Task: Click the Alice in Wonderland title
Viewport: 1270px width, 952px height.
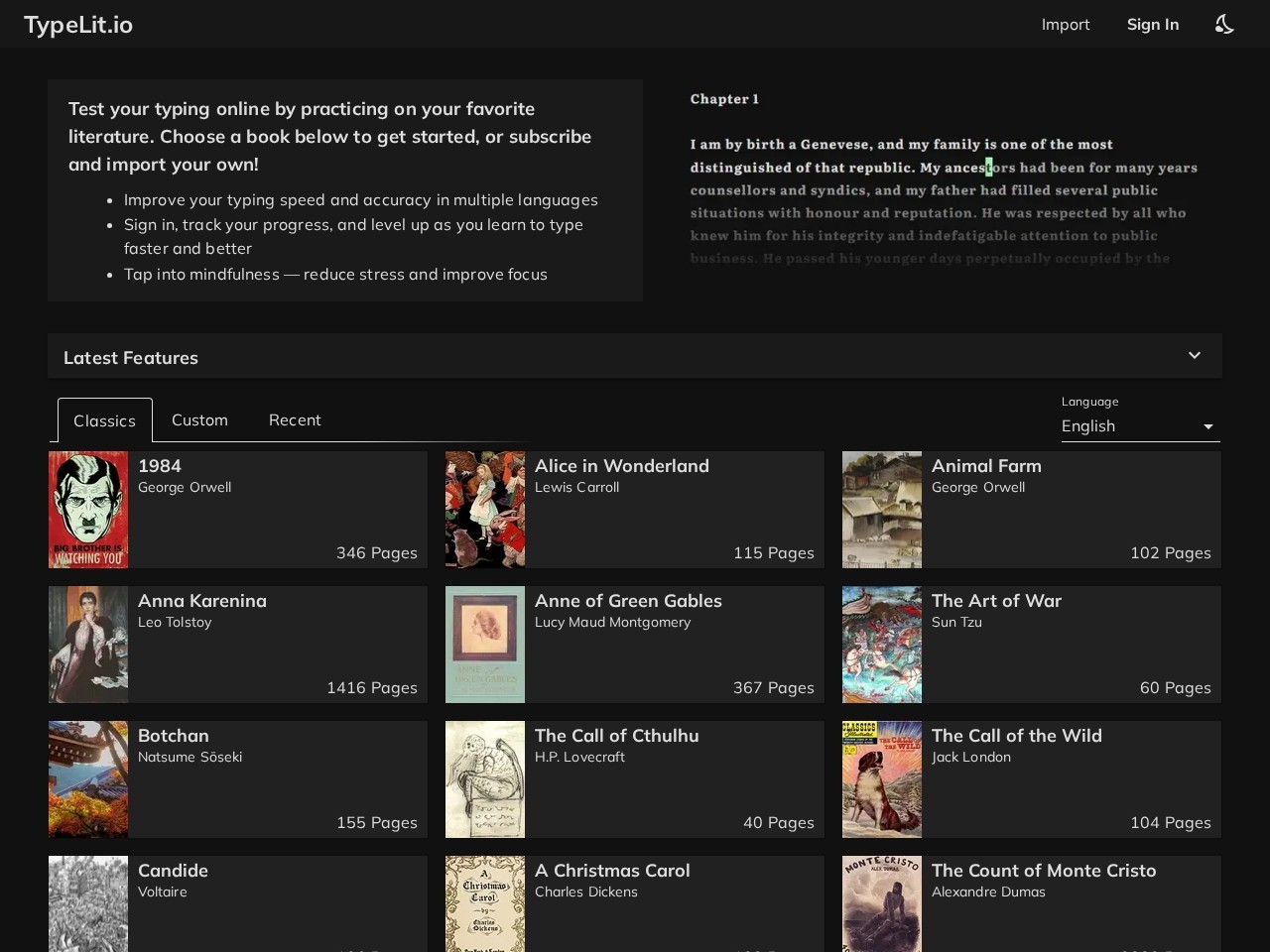Action: pos(622,466)
